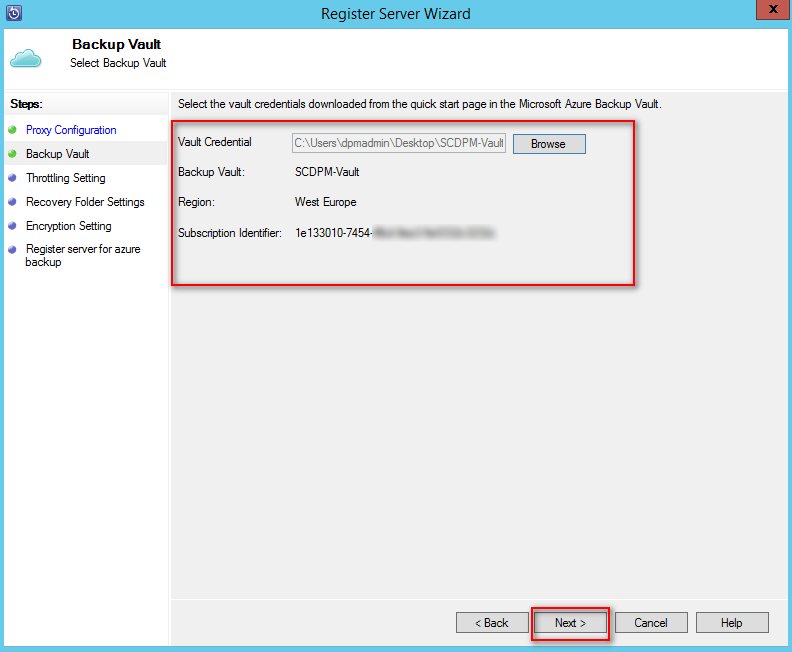The width and height of the screenshot is (792, 652).
Task: Click green bullet beside Backup Vault
Action: pyautogui.click(x=13, y=154)
